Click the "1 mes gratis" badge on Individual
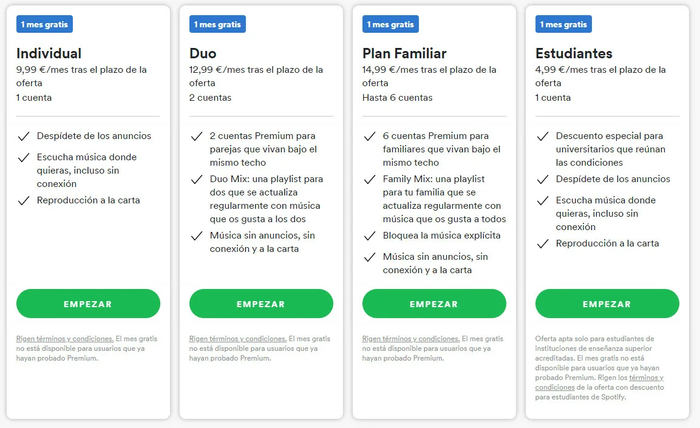Viewport: 700px width, 428px height. (45, 23)
